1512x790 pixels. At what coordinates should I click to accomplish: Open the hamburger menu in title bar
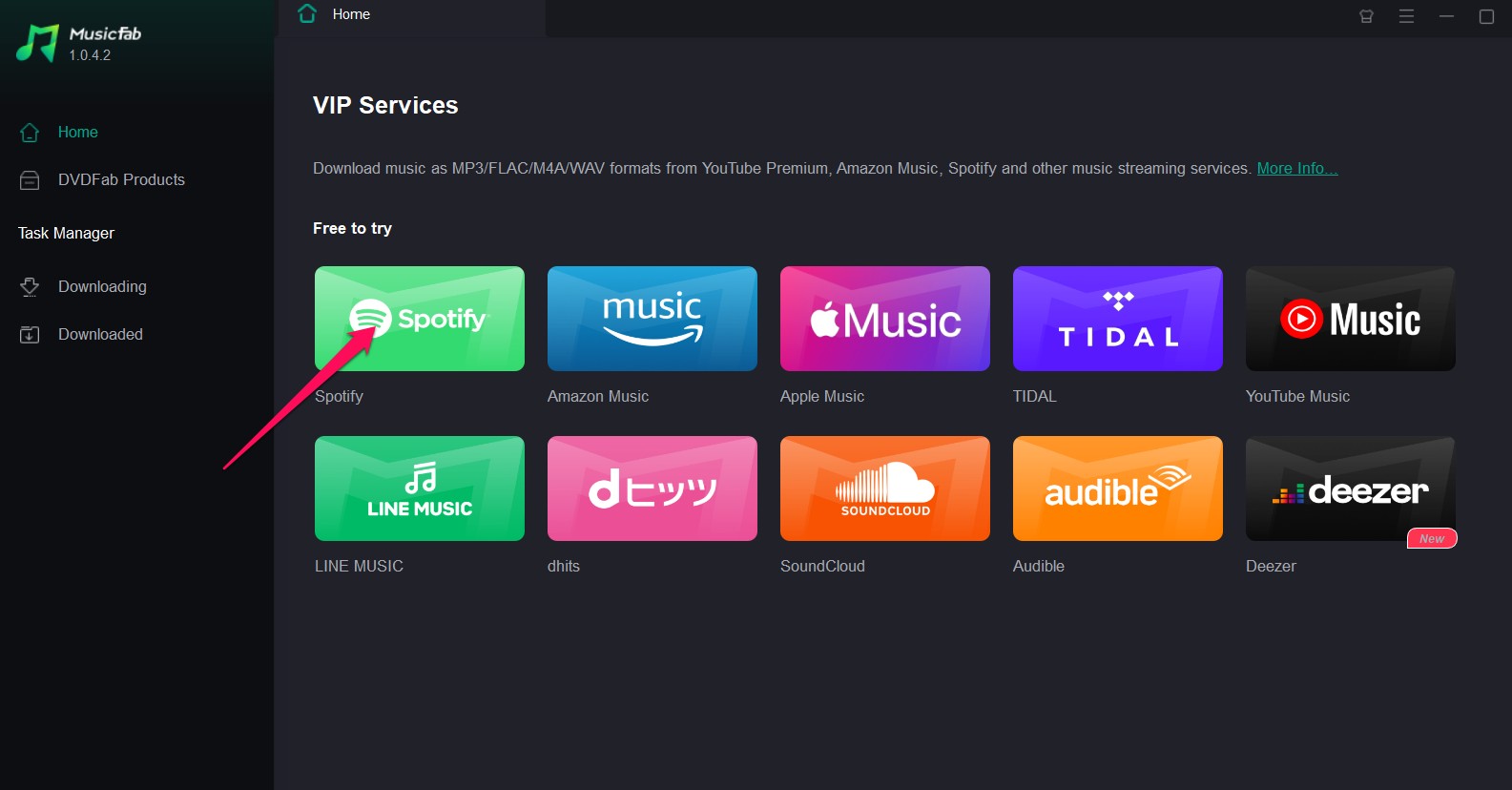(1406, 16)
